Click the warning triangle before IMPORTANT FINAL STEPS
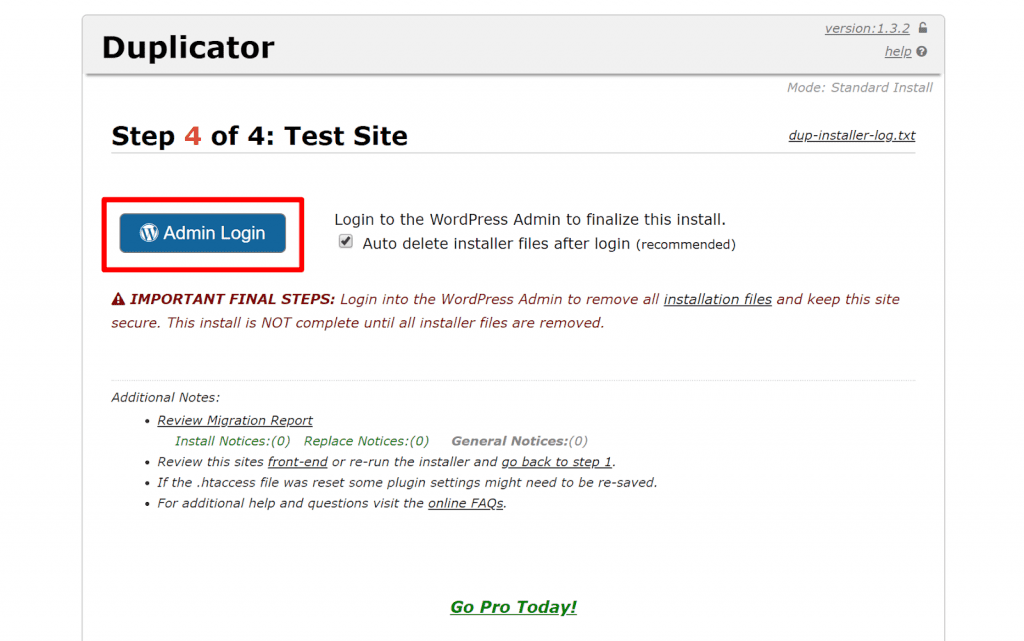The image size is (1024, 641). click(120, 299)
